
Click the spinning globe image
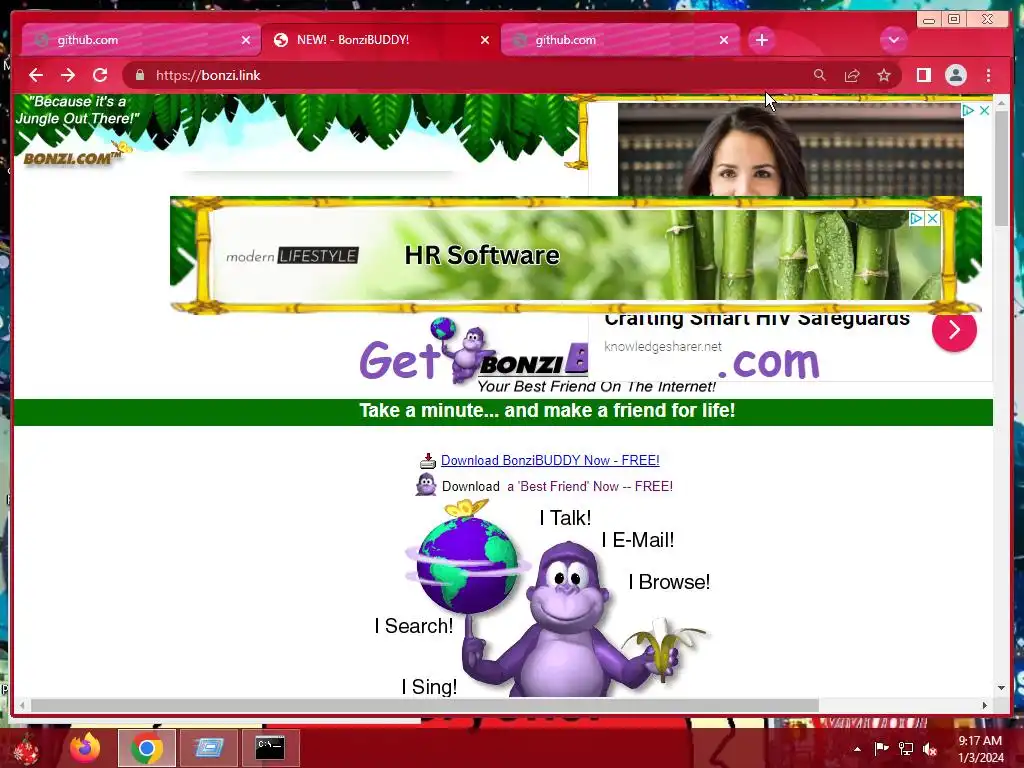[467, 563]
